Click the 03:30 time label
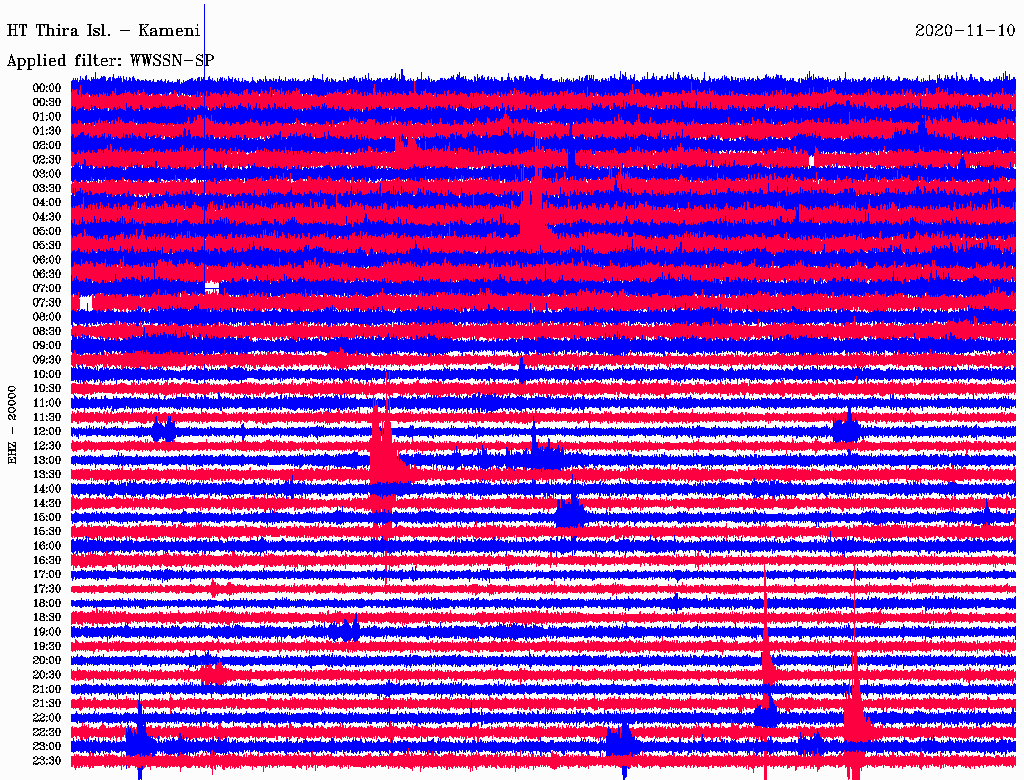 46,188
